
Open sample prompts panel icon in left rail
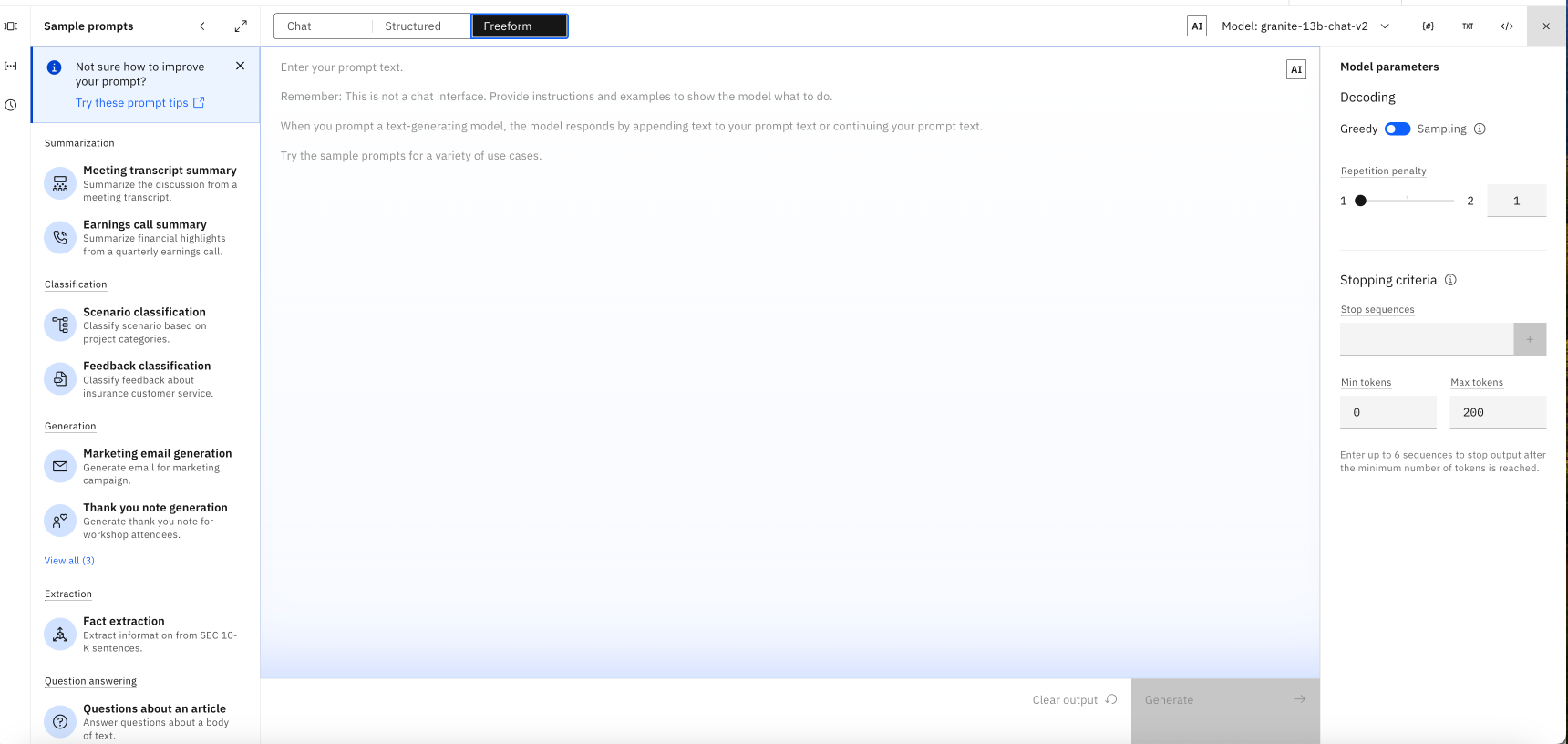pyautogui.click(x=11, y=26)
